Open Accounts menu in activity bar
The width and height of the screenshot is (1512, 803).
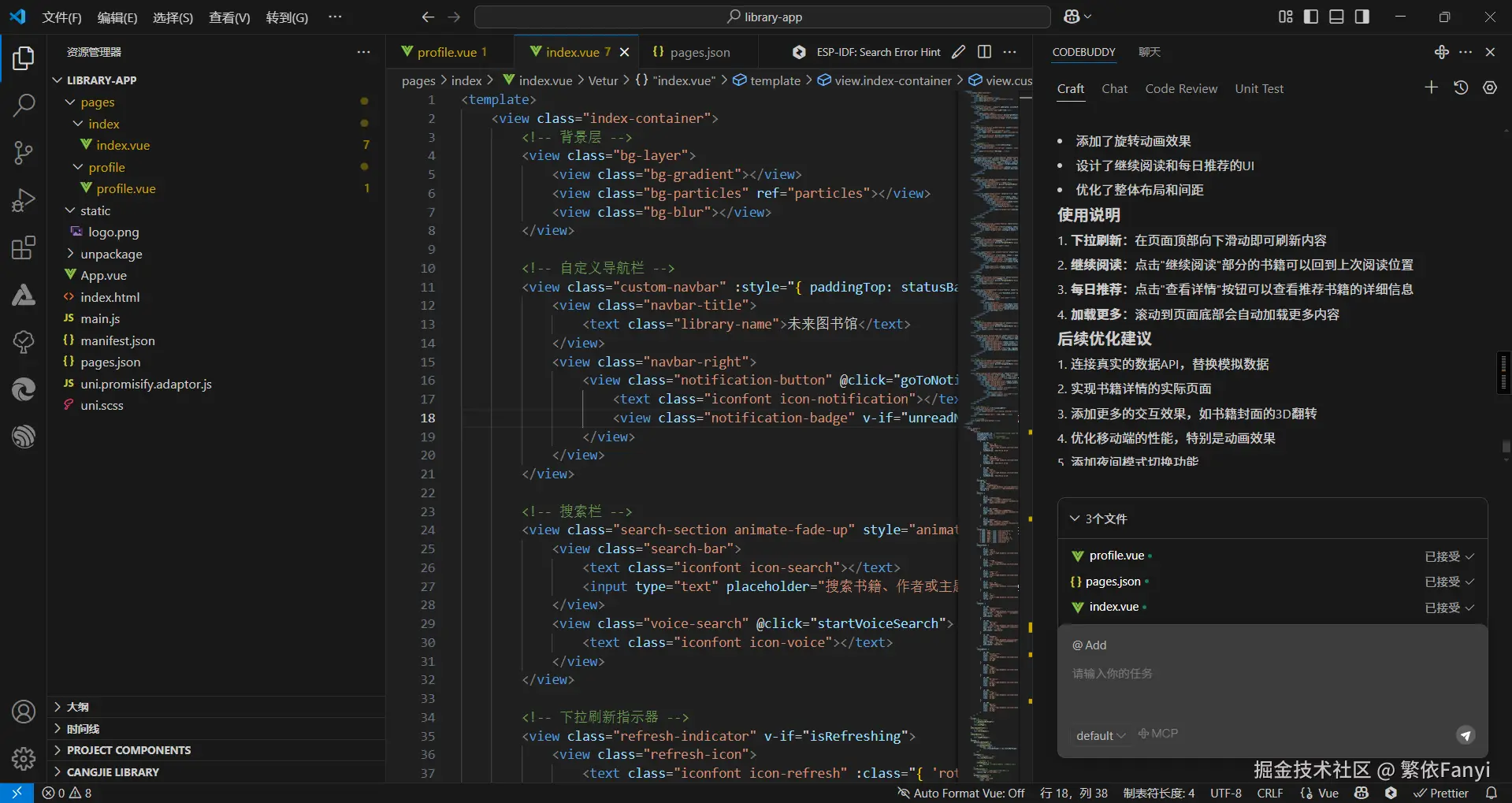(x=24, y=712)
